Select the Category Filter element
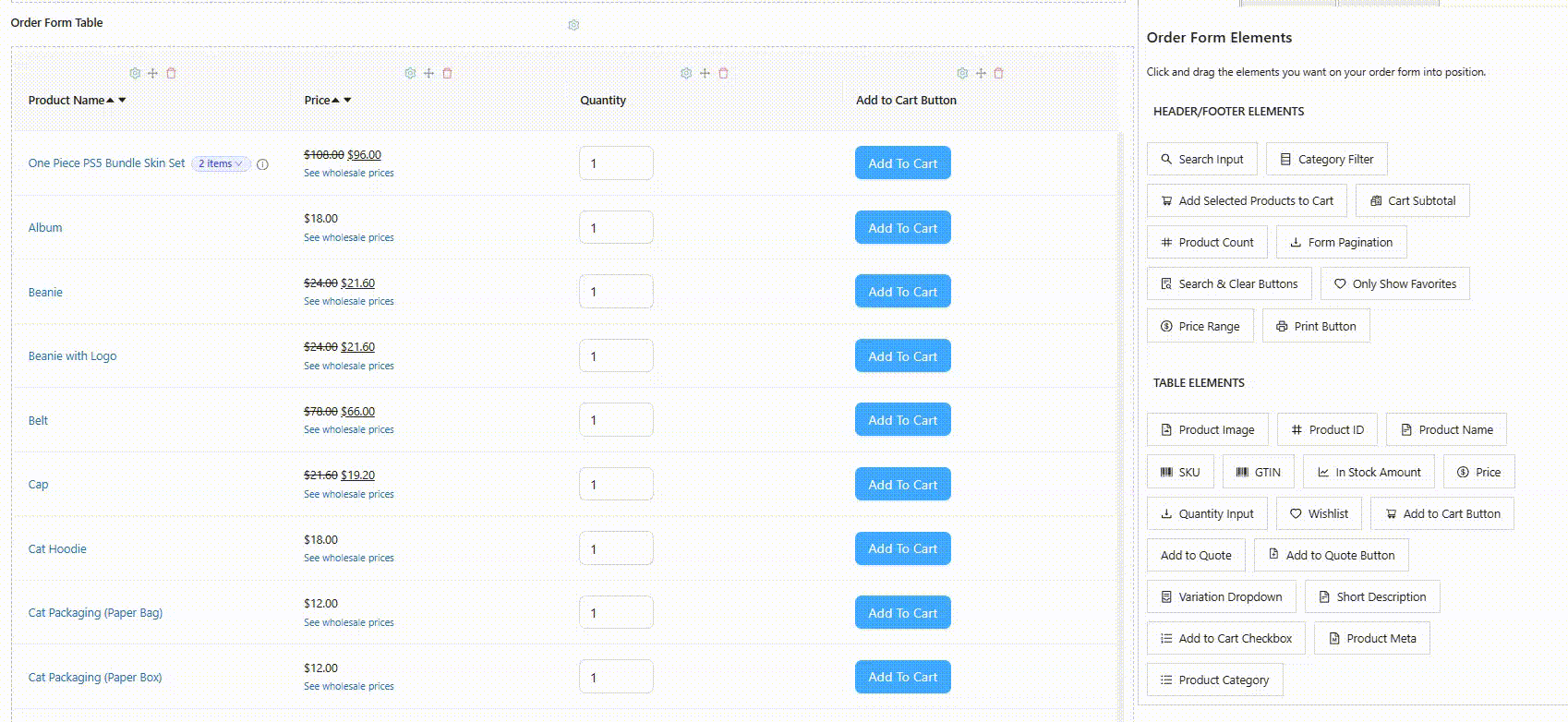The image size is (1568, 722). click(x=1326, y=159)
